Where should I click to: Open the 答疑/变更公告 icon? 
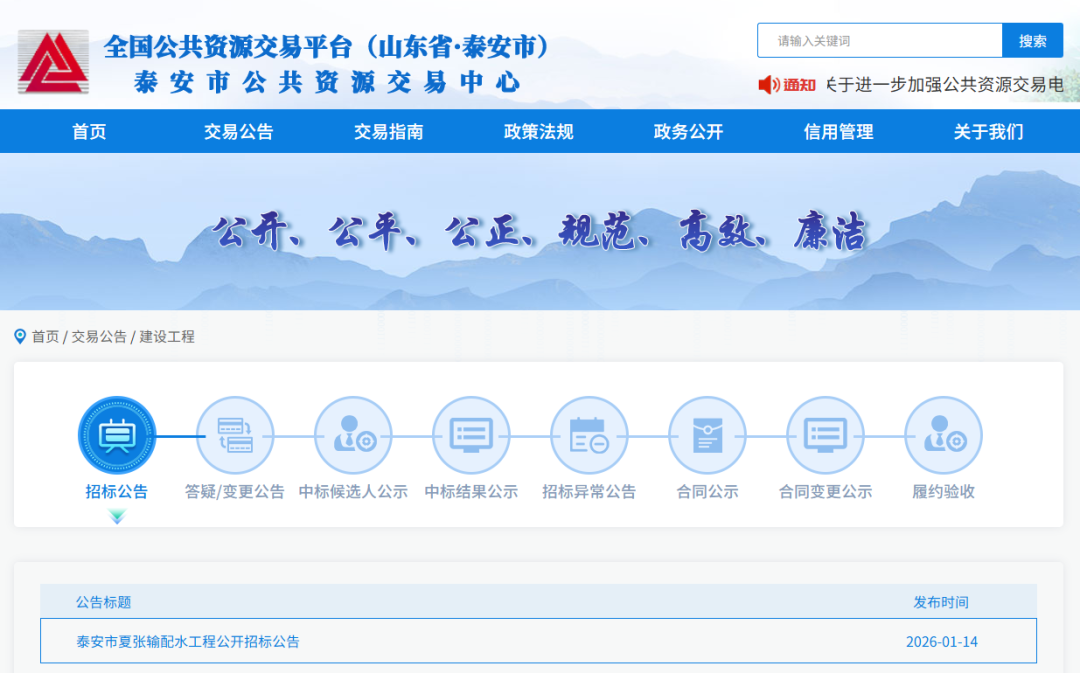[235, 435]
